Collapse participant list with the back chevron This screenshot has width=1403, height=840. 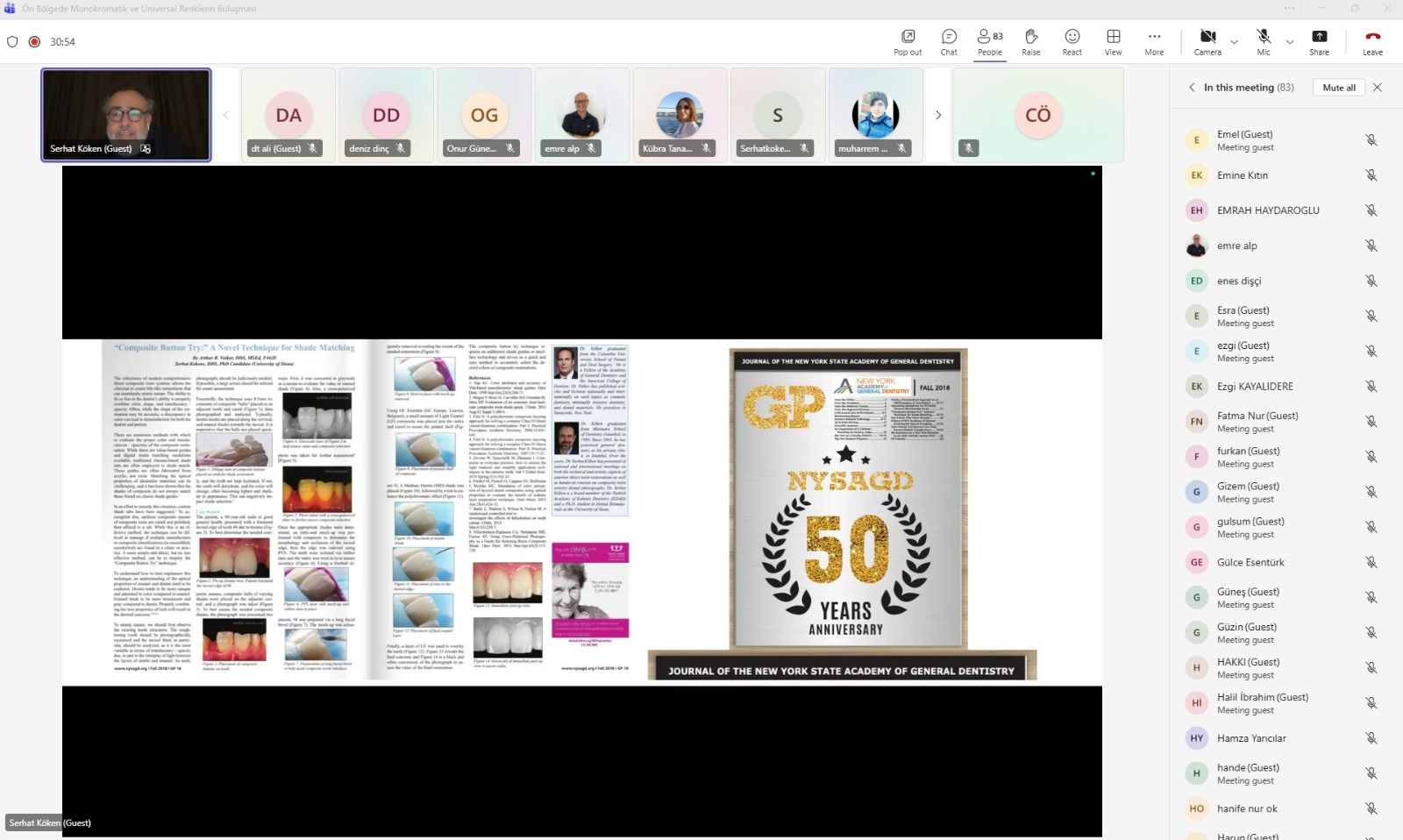pos(1192,88)
